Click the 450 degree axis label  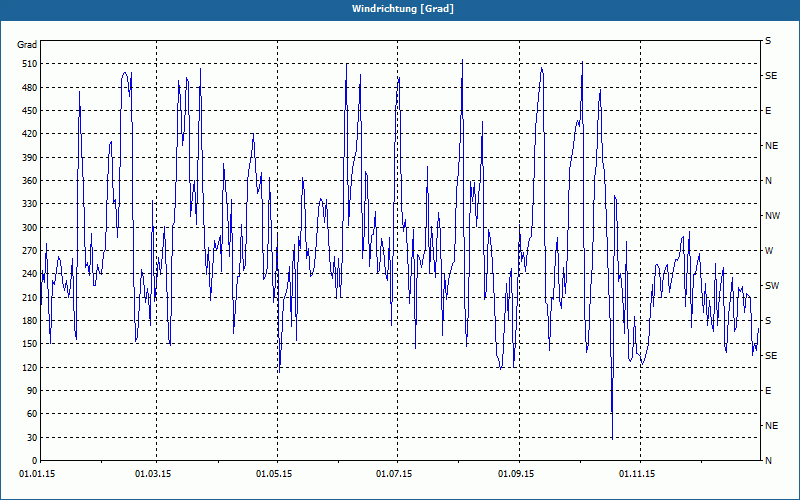pyautogui.click(x=30, y=111)
